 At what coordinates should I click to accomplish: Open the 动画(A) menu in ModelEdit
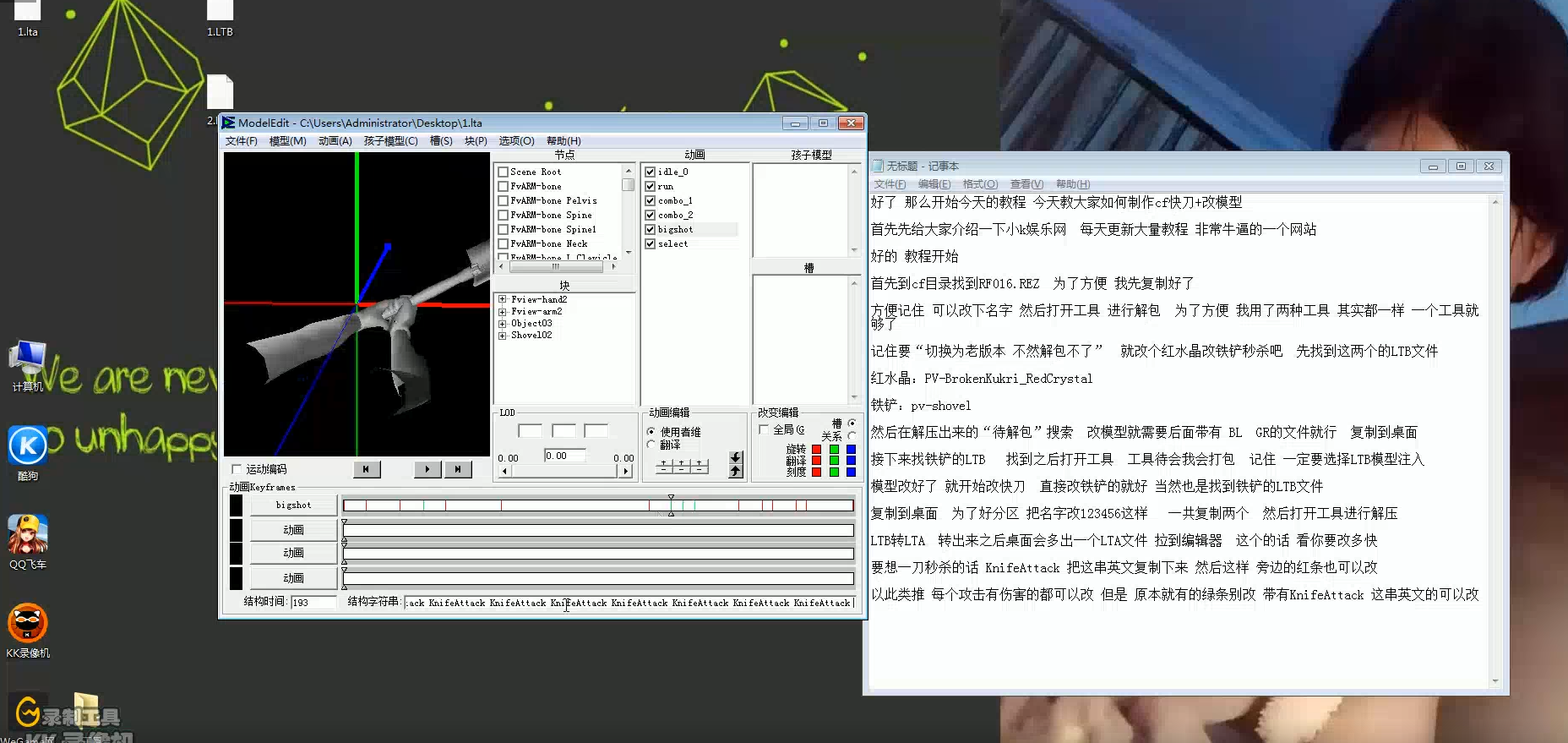coord(335,141)
